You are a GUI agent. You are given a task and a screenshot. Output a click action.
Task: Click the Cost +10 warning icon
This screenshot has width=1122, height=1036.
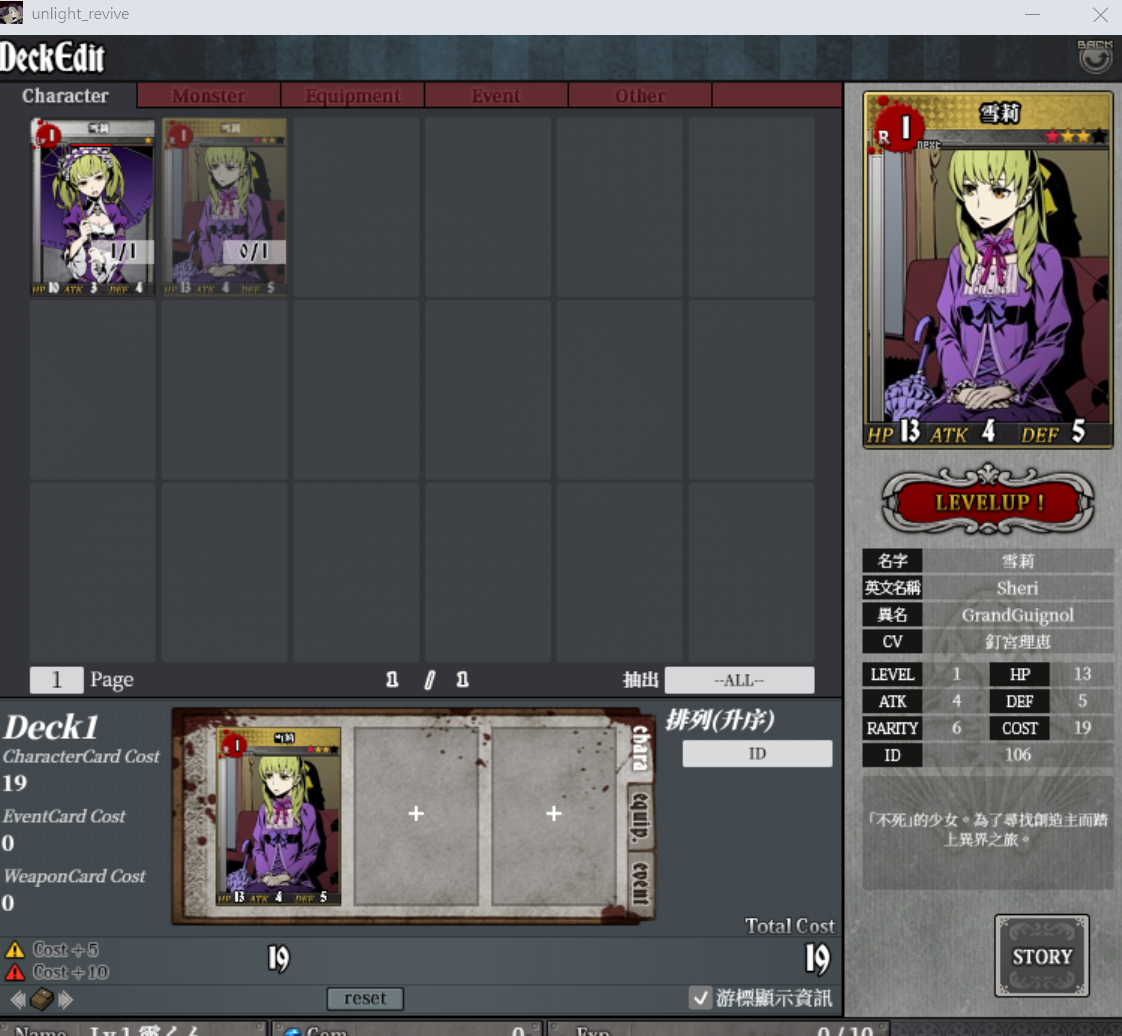click(x=15, y=973)
